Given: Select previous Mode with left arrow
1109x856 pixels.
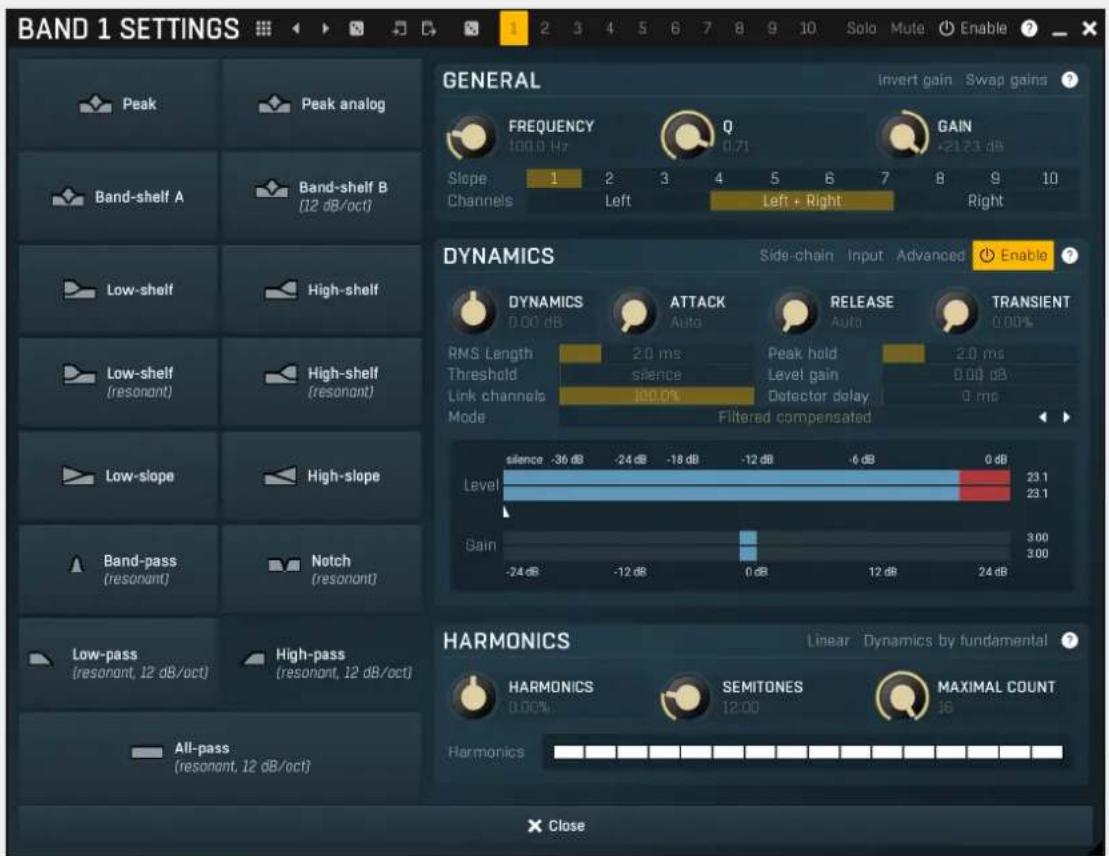Looking at the screenshot, I should (x=1043, y=417).
